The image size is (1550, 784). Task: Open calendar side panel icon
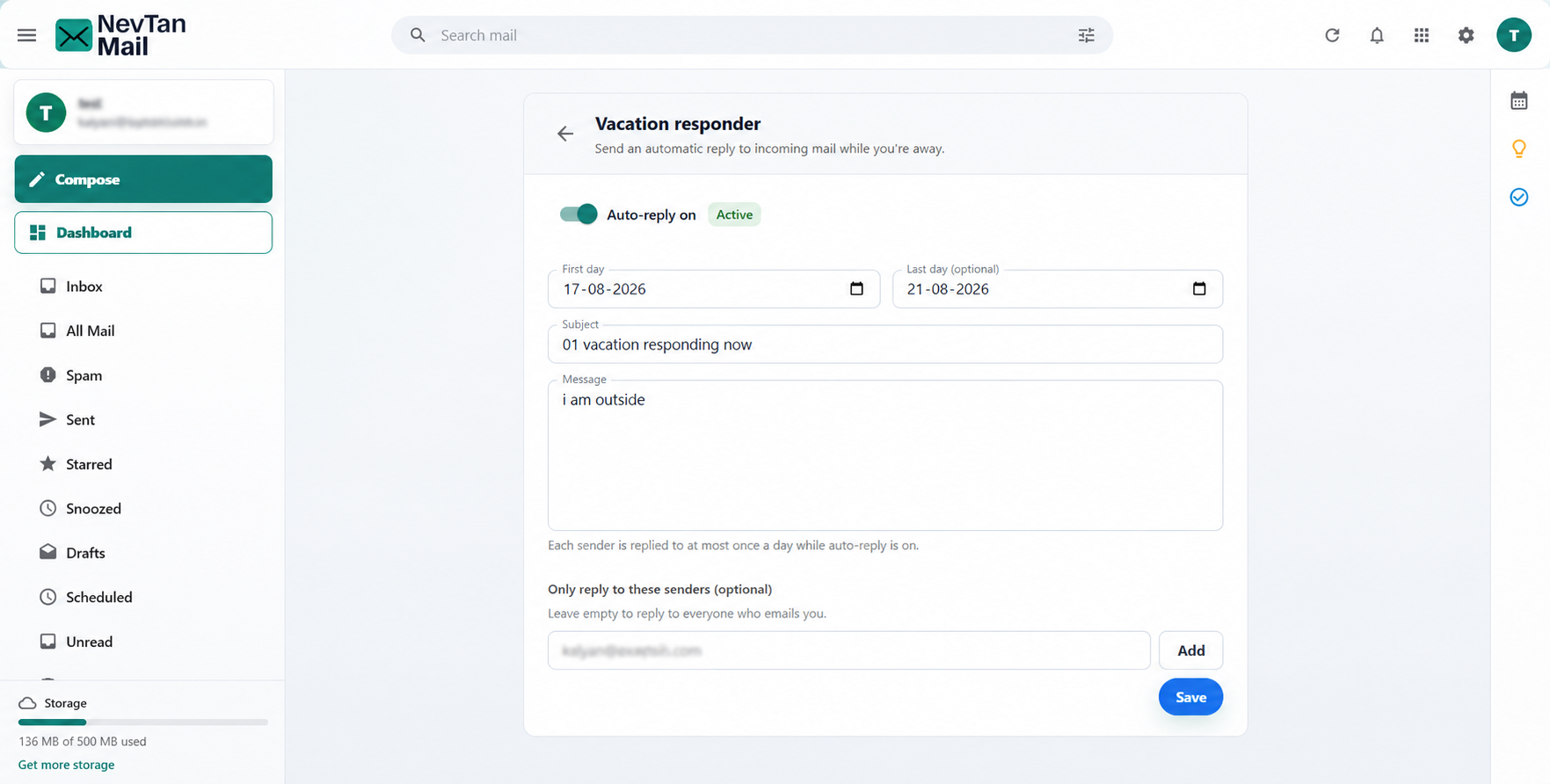[x=1519, y=101]
